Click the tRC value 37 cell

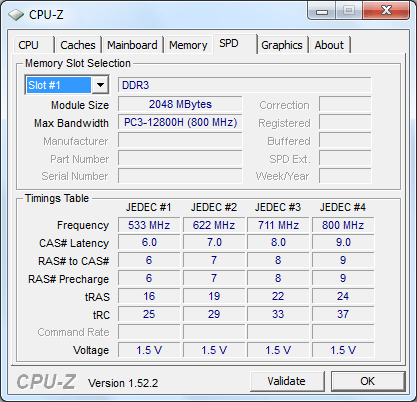tap(343, 314)
